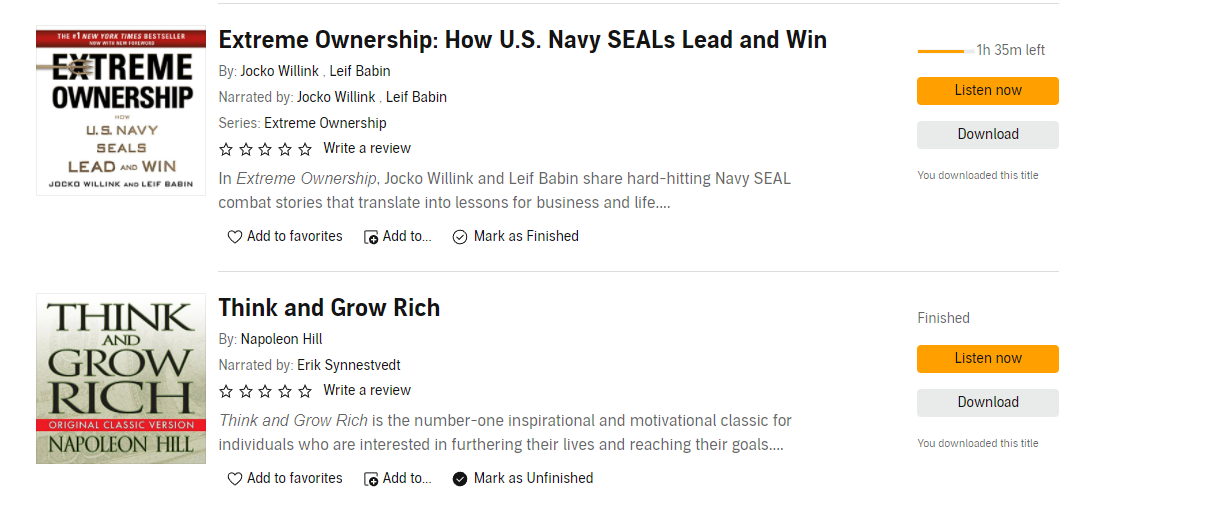Click third star rating for Extreme Ownership

tap(266, 149)
